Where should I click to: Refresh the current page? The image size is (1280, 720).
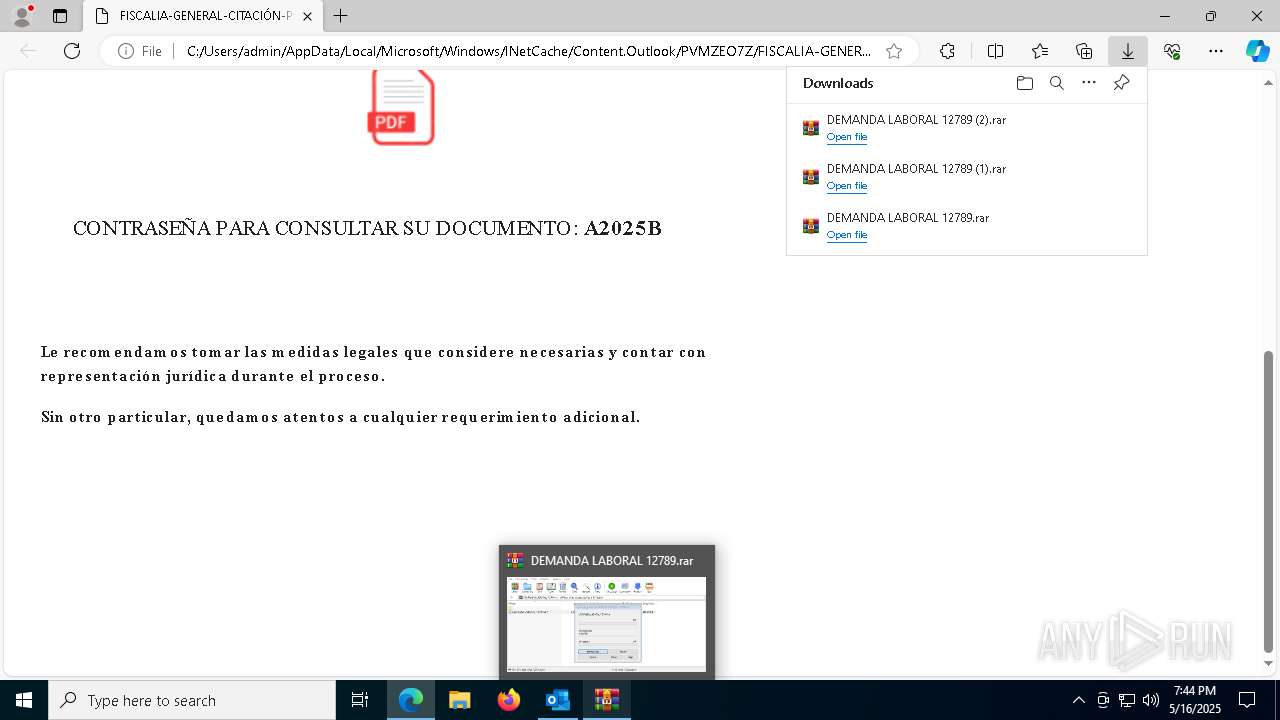(x=72, y=51)
